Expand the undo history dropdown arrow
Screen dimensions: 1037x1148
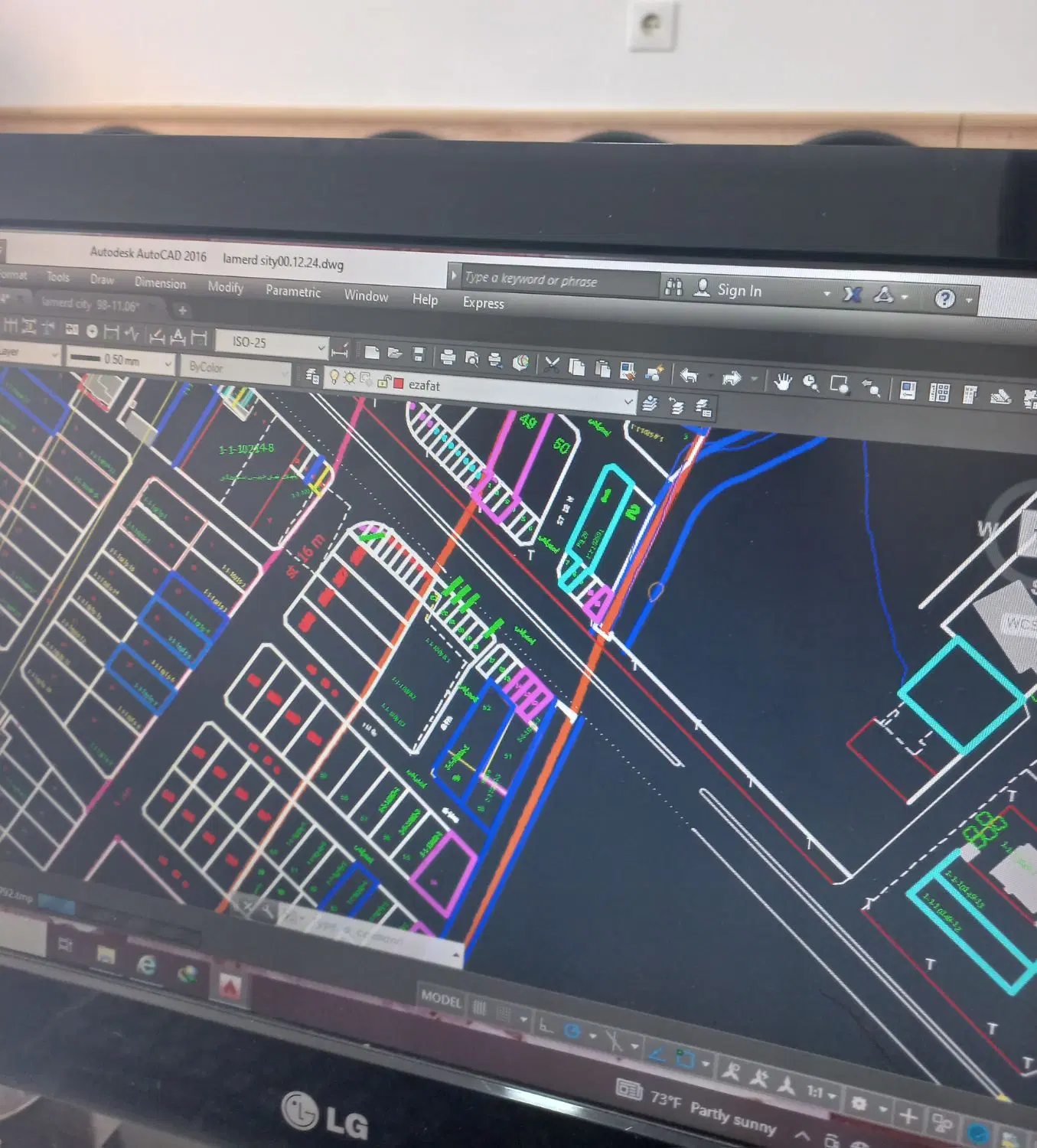click(711, 377)
